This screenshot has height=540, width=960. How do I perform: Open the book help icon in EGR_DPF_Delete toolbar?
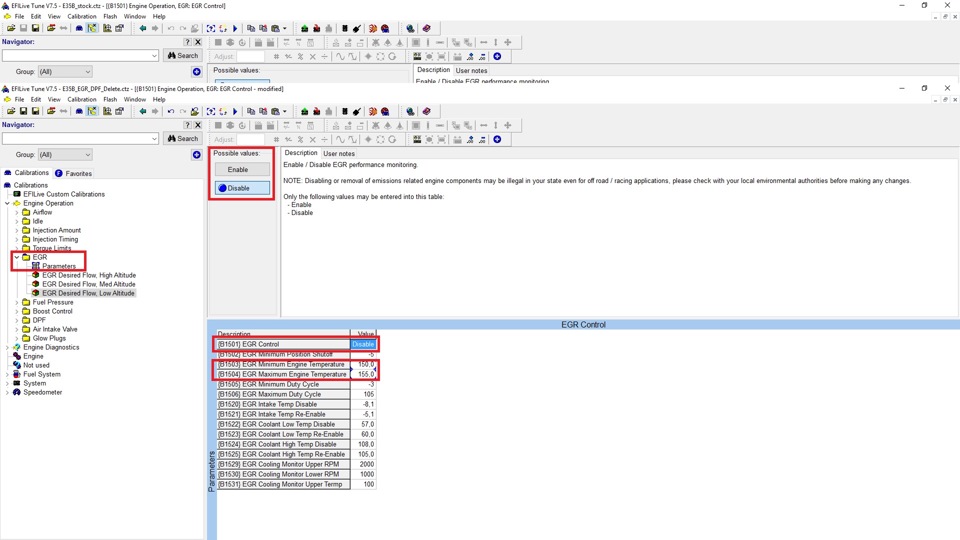(x=427, y=111)
